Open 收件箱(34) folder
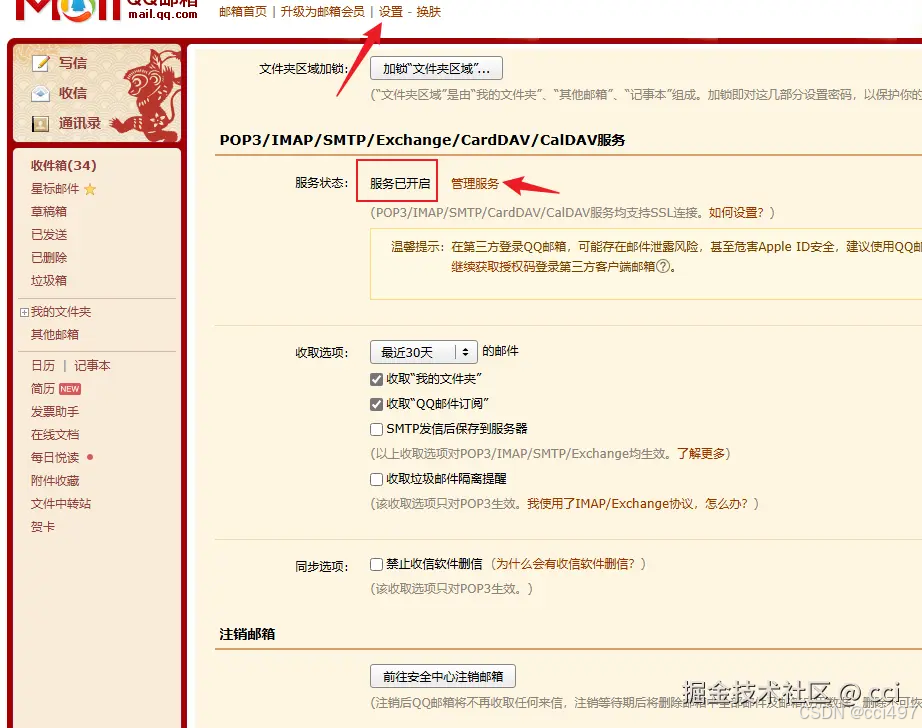922x728 pixels. pyautogui.click(x=64, y=166)
